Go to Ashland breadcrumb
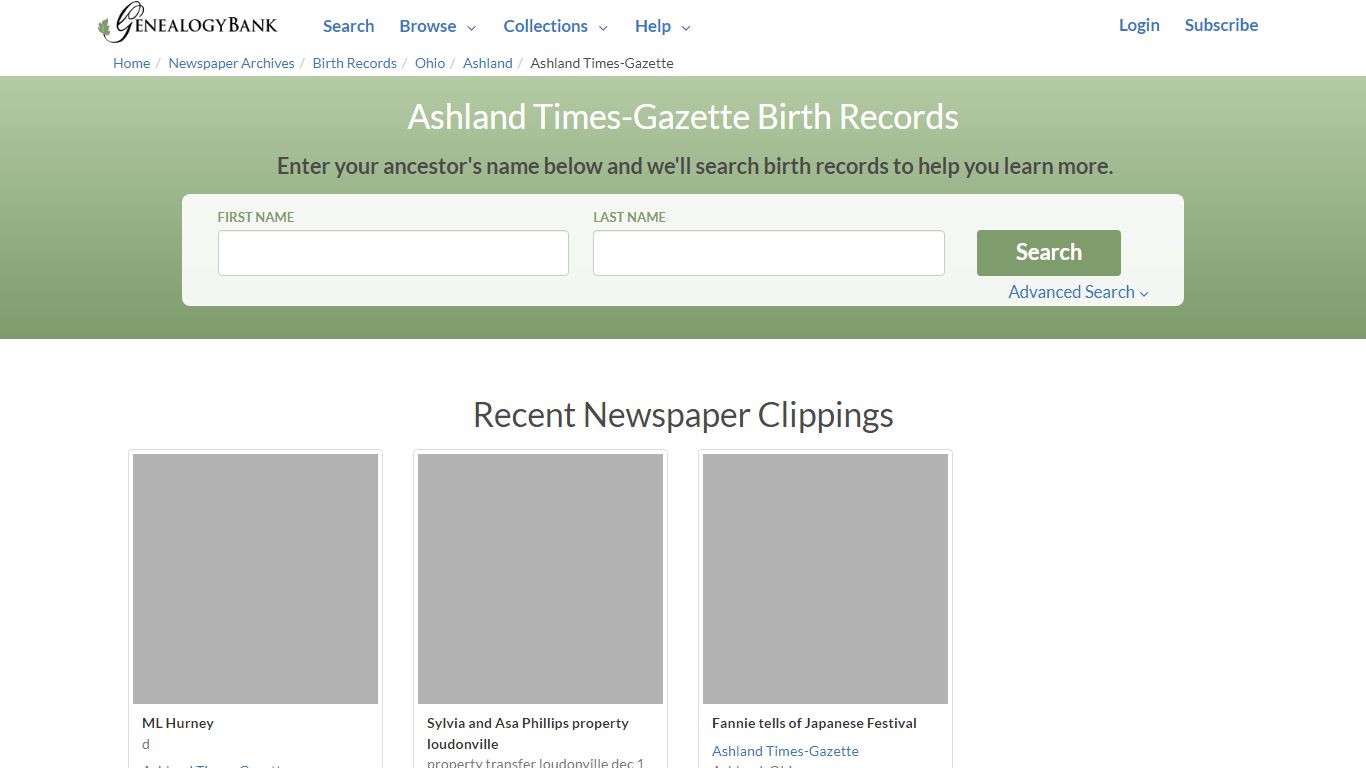1366x768 pixels. pyautogui.click(x=487, y=63)
